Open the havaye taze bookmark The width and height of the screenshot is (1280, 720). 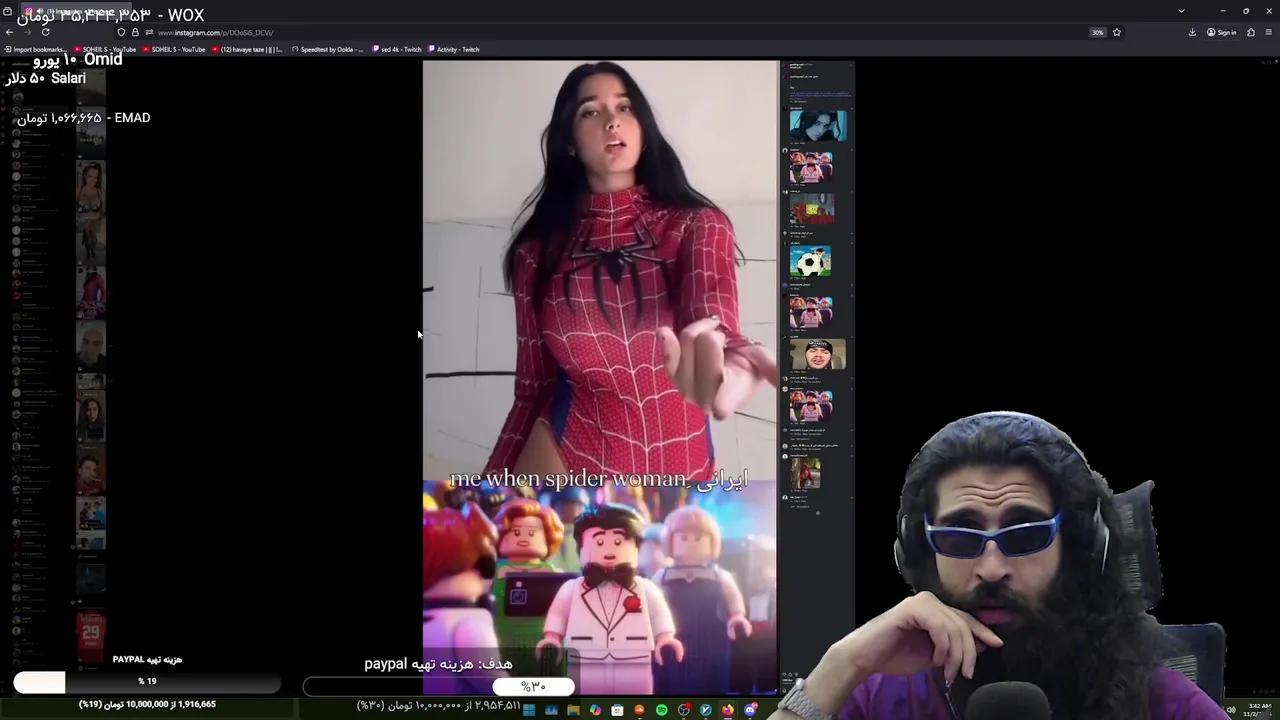coord(247,49)
